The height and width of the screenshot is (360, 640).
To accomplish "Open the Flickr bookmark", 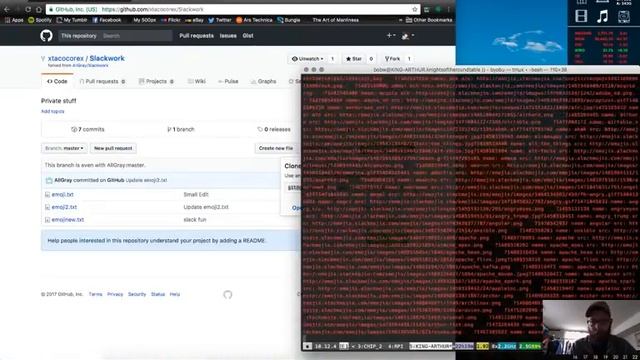I will pyautogui.click(x=171, y=20).
